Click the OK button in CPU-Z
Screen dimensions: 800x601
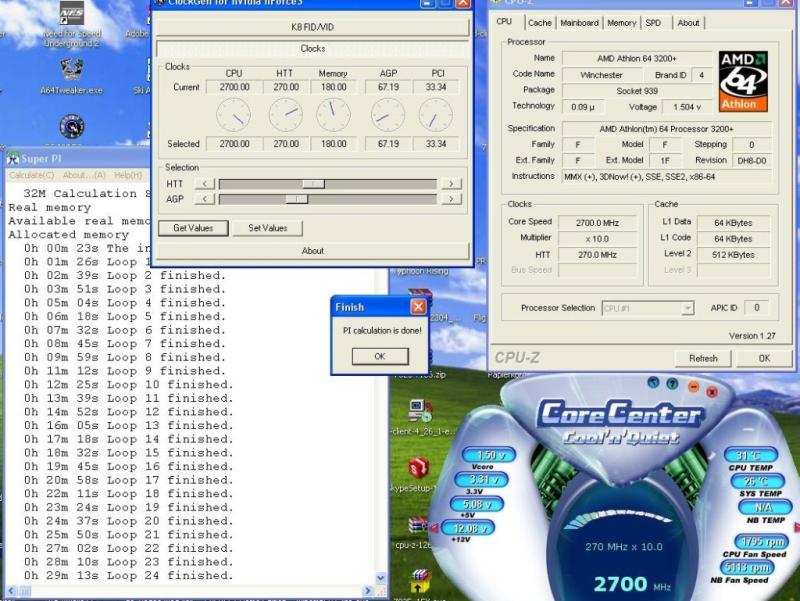tap(764, 358)
